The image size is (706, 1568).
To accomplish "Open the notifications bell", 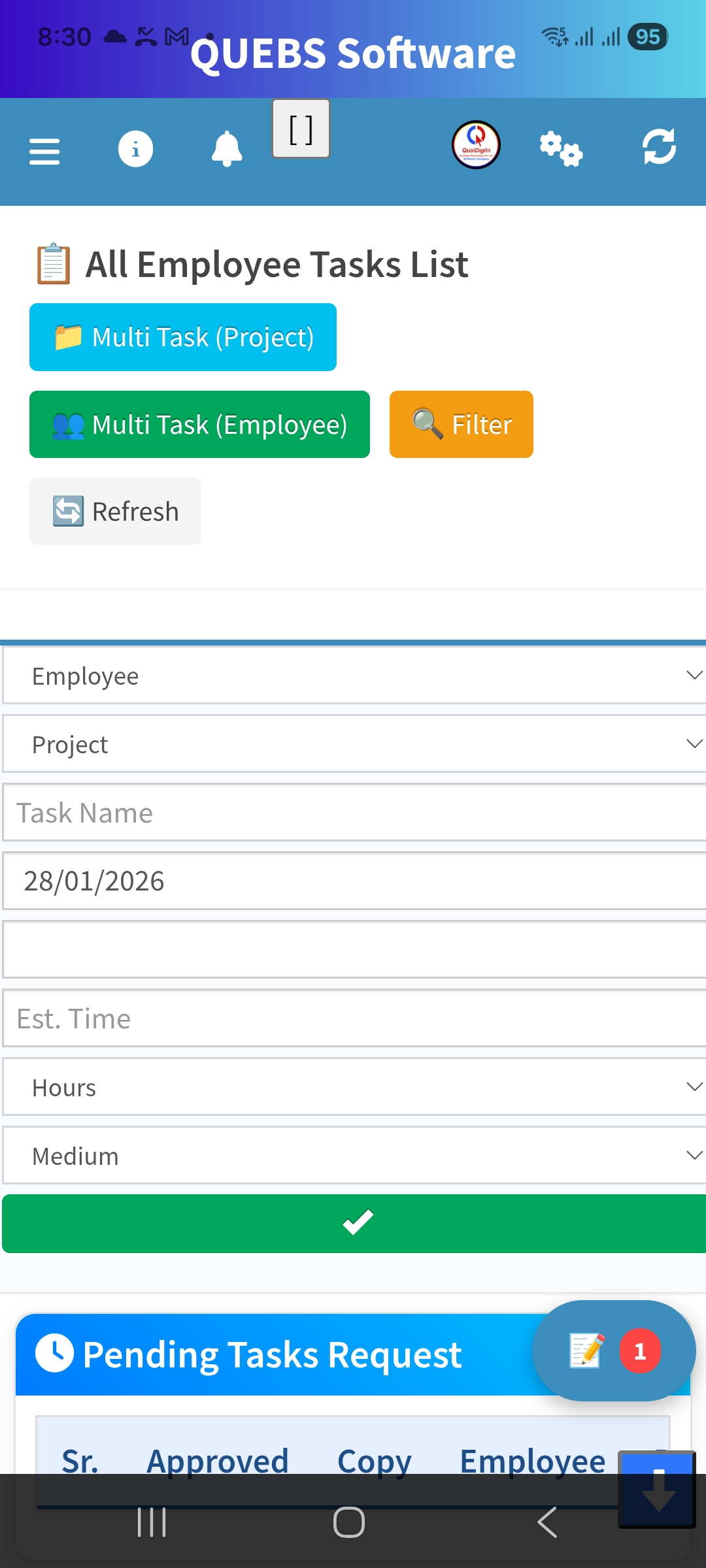I will click(227, 149).
